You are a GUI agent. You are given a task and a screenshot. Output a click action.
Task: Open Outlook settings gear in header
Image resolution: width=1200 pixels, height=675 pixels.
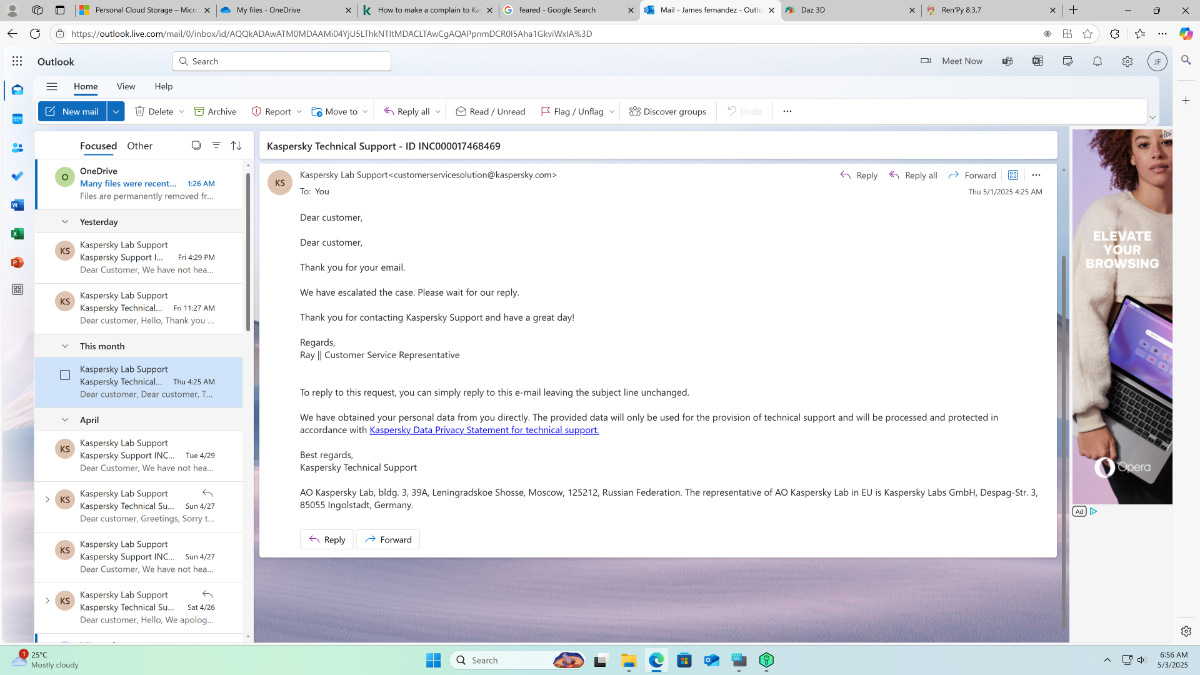(1127, 61)
